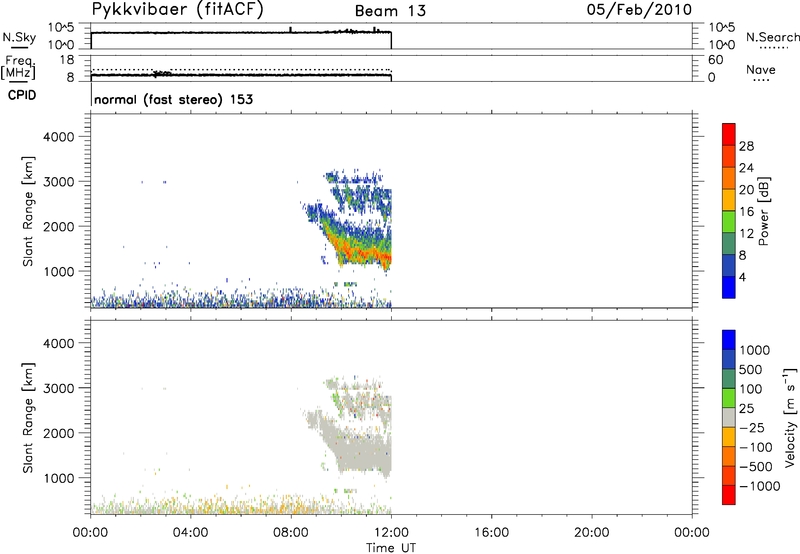Click the 18 tick on frequency axis
800x554 pixels.
[x=67, y=59]
